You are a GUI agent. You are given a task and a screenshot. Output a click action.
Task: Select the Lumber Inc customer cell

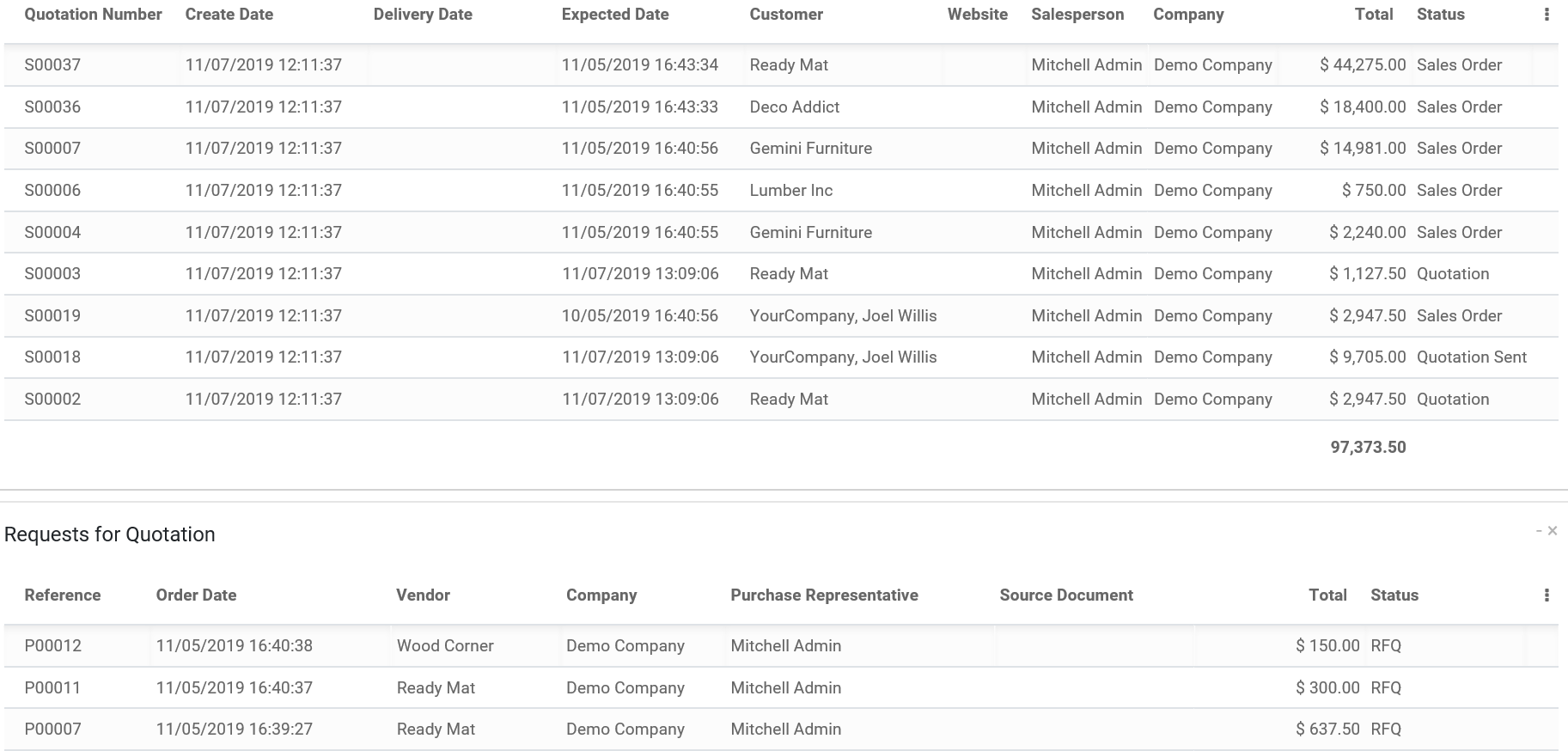click(791, 191)
